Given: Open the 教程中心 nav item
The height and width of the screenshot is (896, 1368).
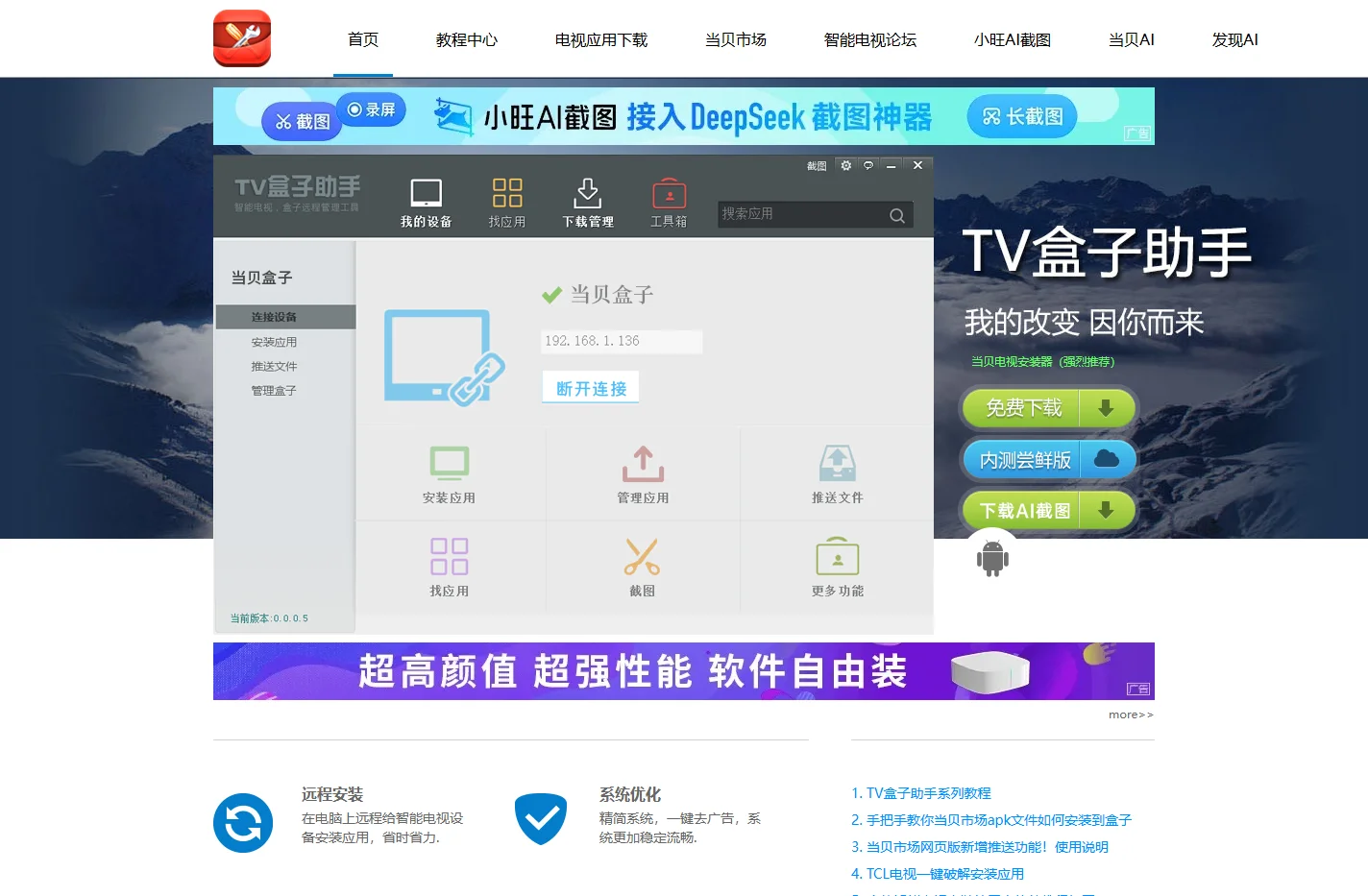Looking at the screenshot, I should click(467, 39).
